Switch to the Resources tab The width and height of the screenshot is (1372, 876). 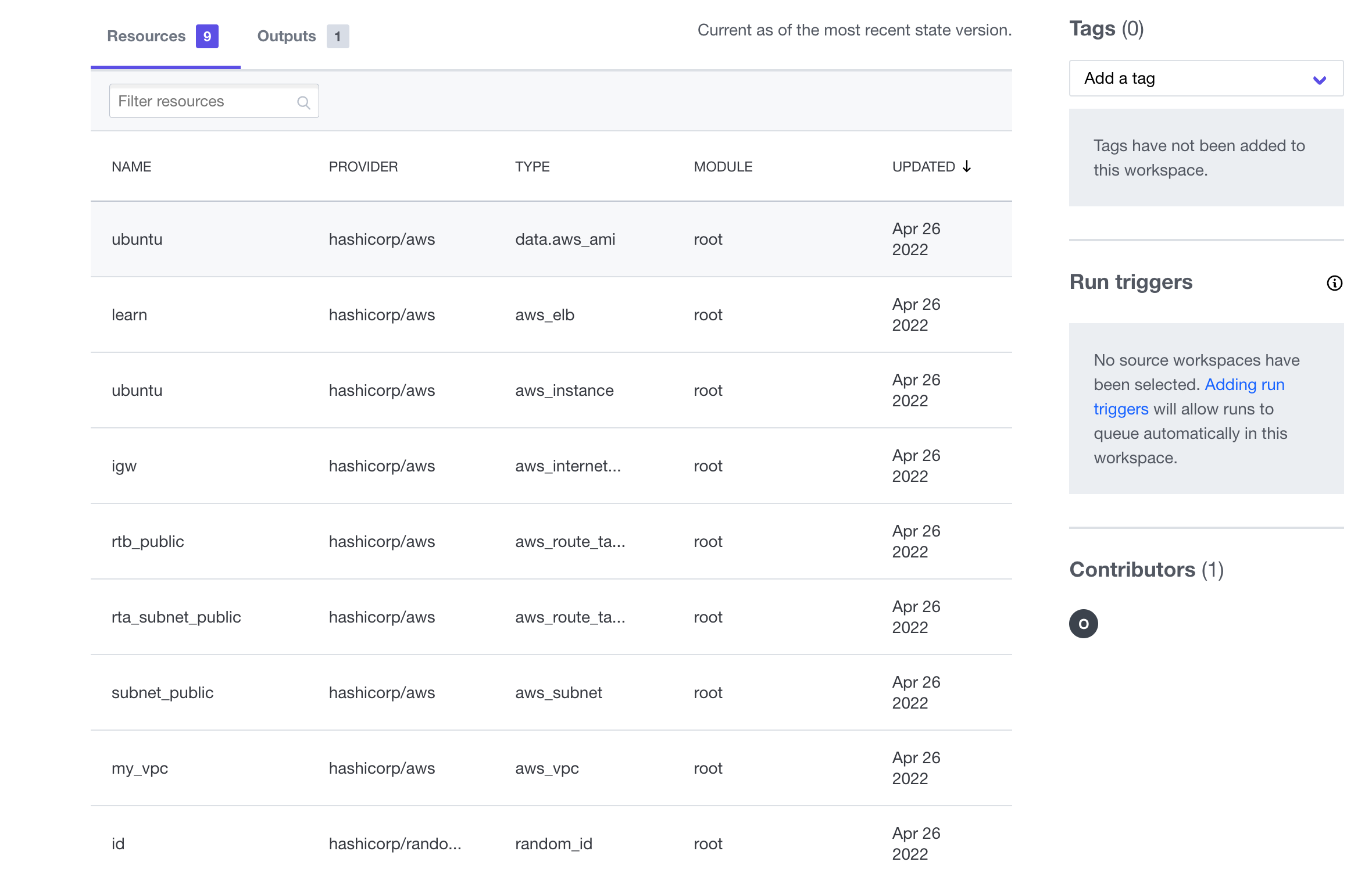point(147,35)
